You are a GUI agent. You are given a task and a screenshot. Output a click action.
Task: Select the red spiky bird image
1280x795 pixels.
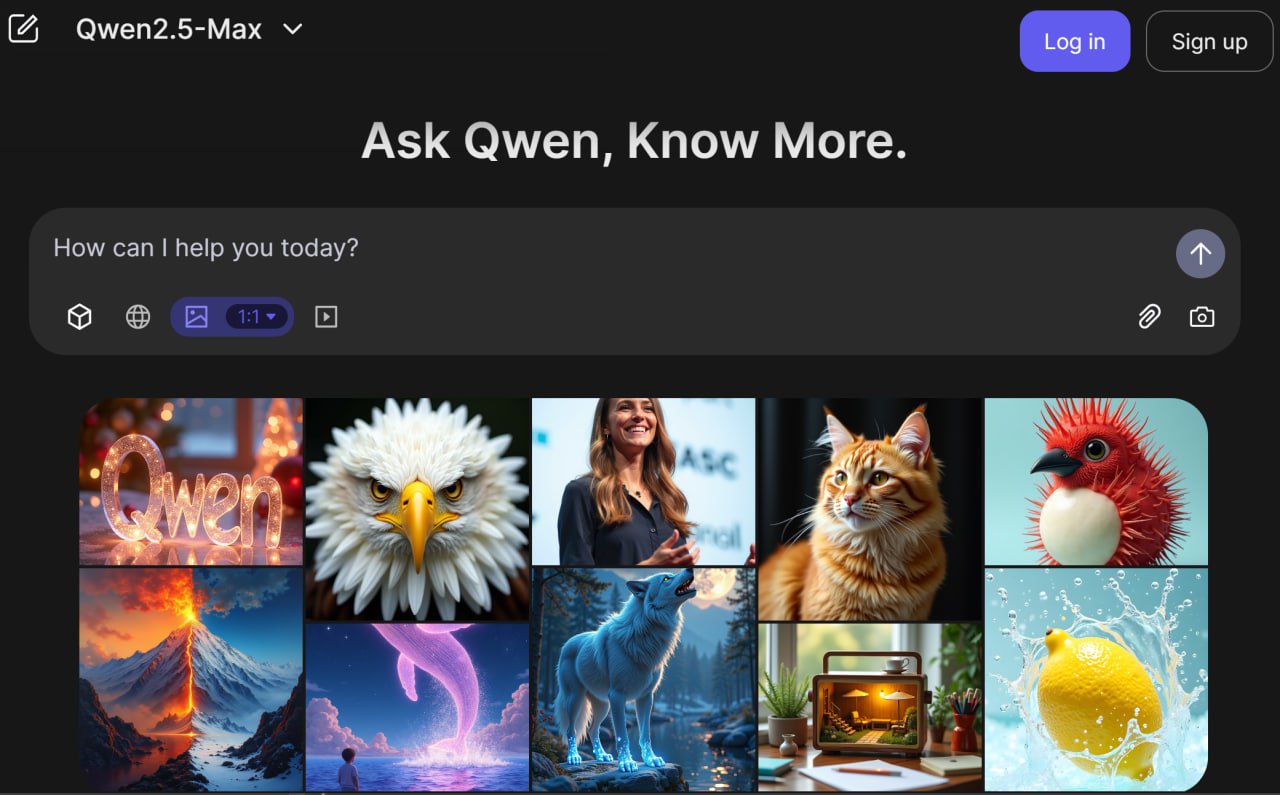(x=1096, y=481)
